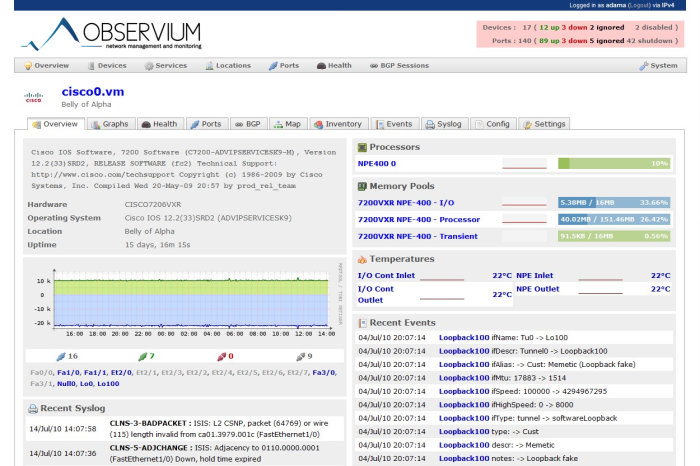Switch to the Config tab
The image size is (700, 466).
click(x=493, y=124)
